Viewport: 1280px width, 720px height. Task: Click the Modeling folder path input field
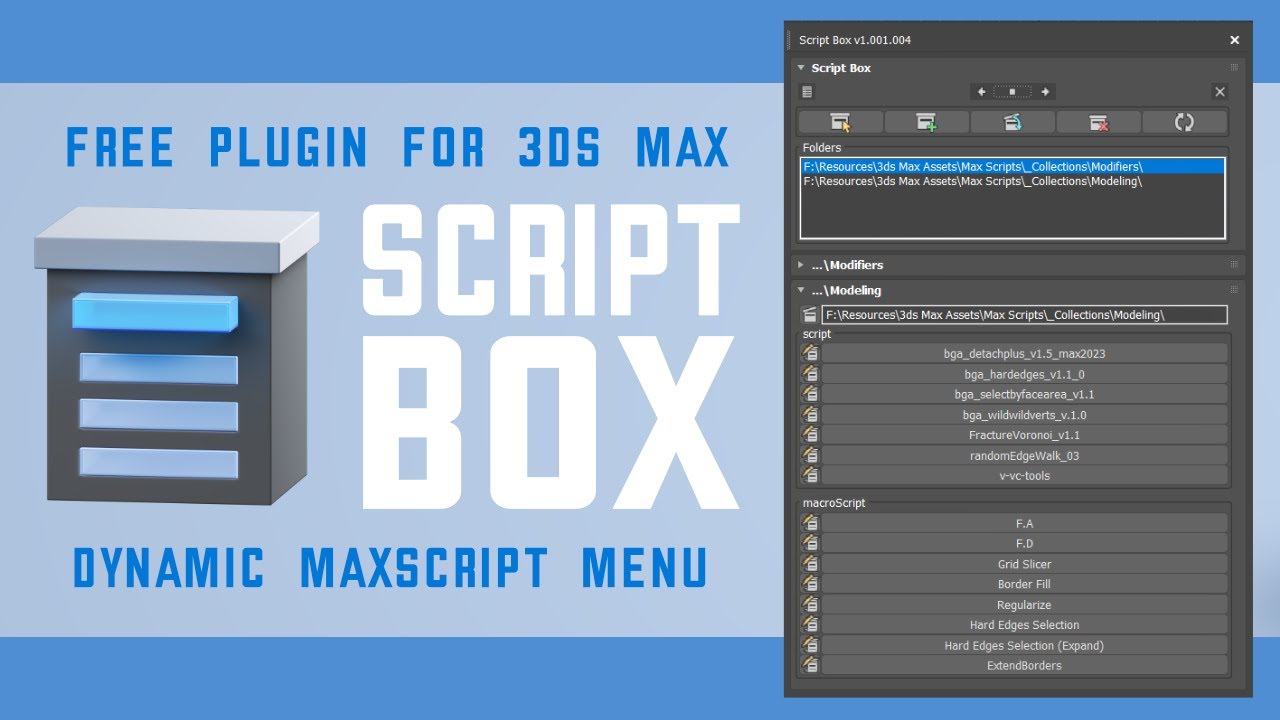pos(1024,315)
